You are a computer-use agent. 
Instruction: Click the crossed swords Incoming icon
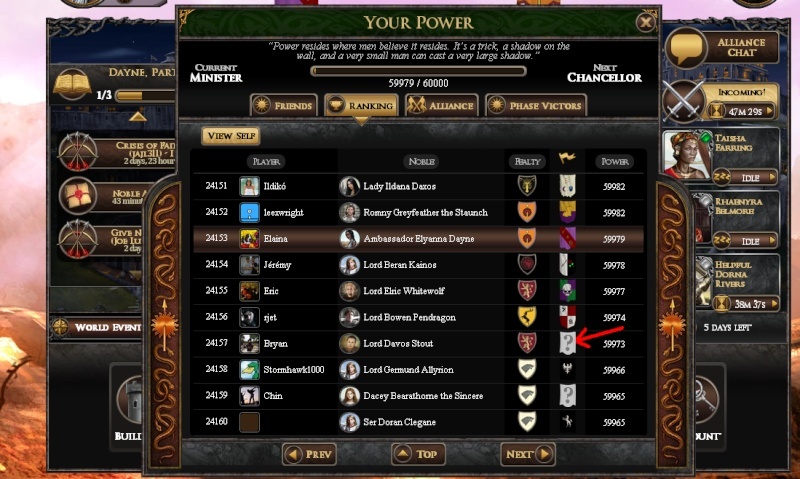[x=684, y=102]
